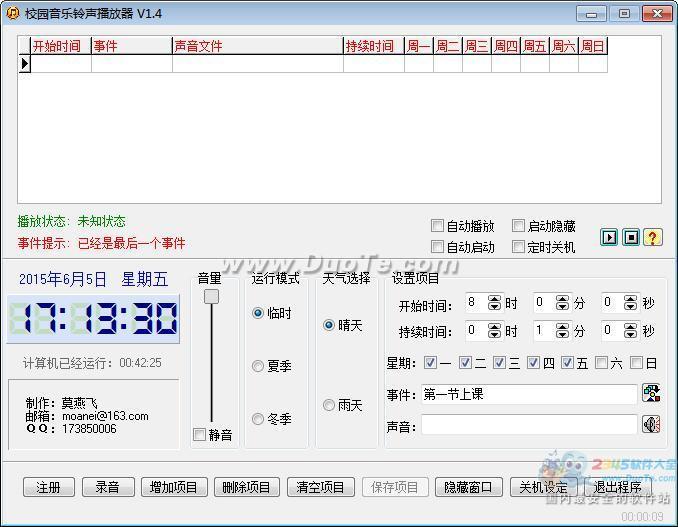Click uptime text 00:42:25

point(140,363)
